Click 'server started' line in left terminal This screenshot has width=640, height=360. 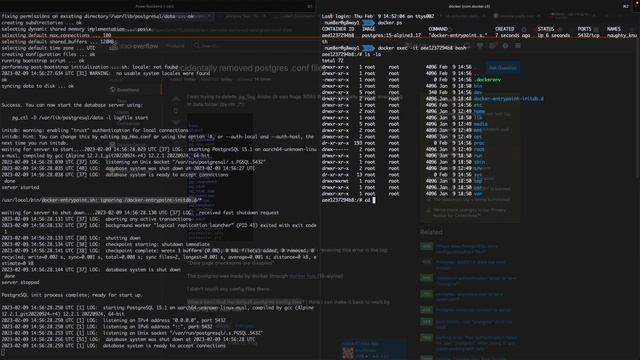coord(20,187)
